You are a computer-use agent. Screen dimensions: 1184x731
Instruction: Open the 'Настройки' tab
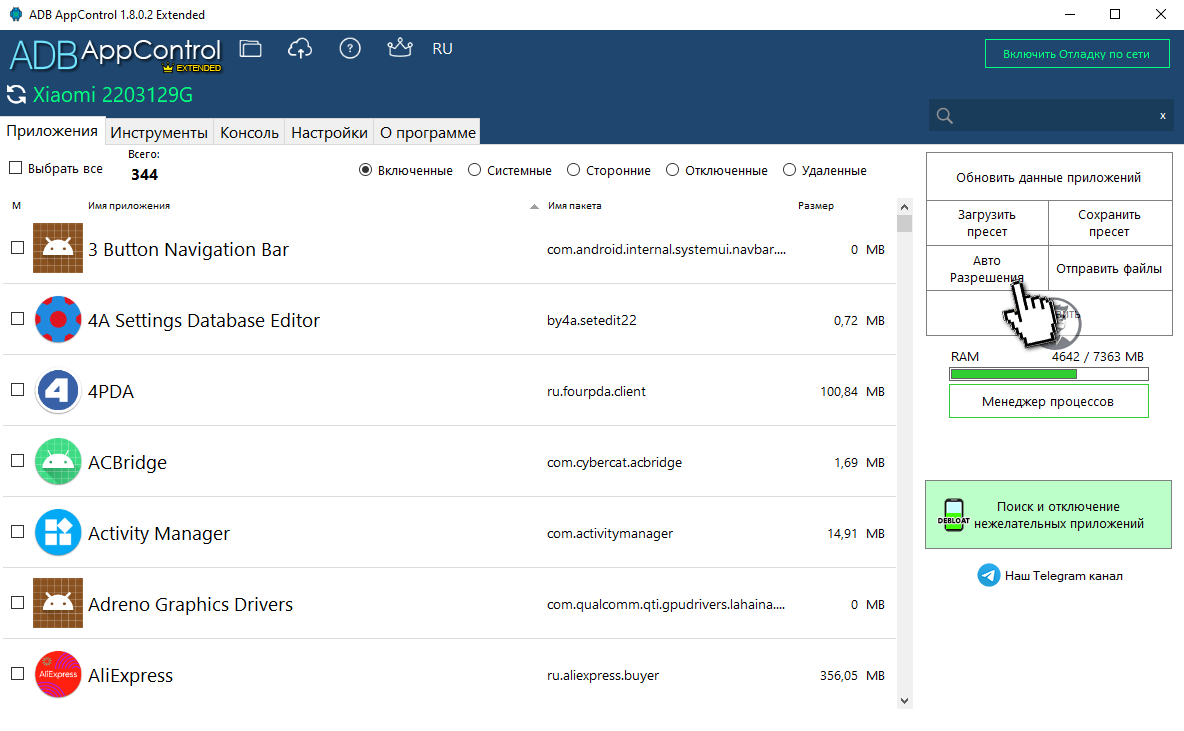click(x=329, y=132)
